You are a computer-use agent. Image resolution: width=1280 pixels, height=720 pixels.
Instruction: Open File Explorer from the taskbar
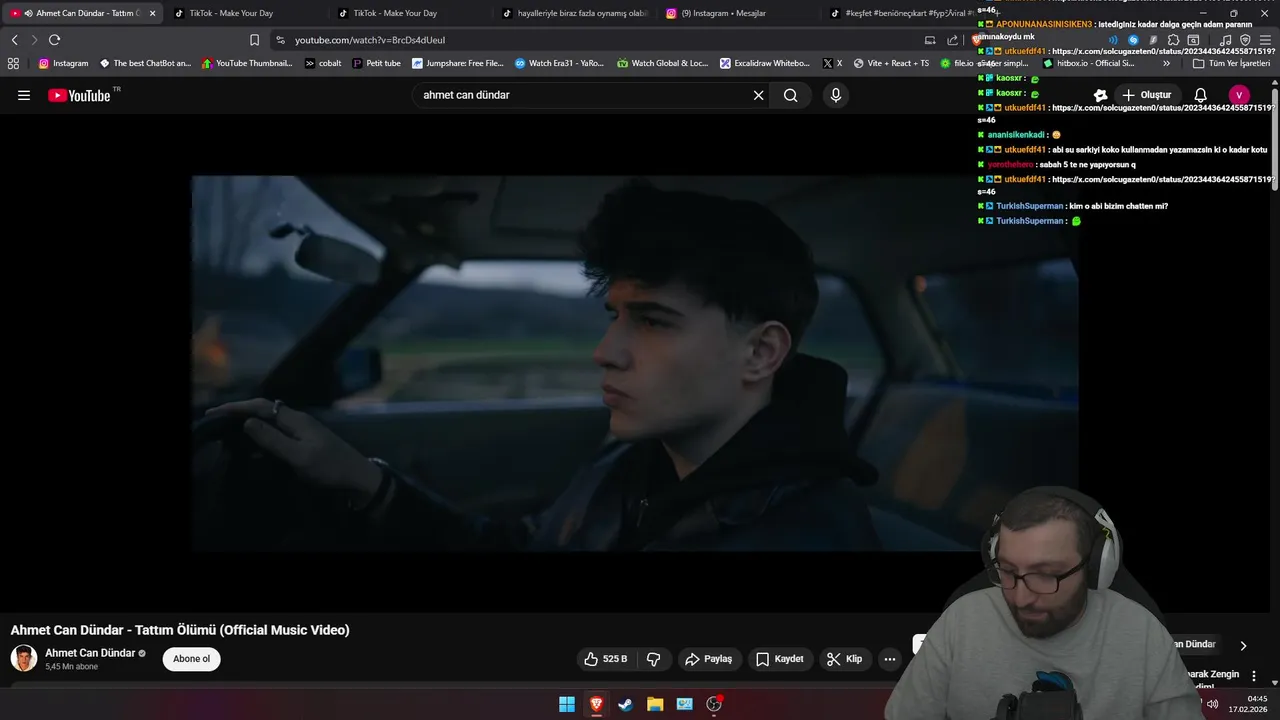click(655, 704)
